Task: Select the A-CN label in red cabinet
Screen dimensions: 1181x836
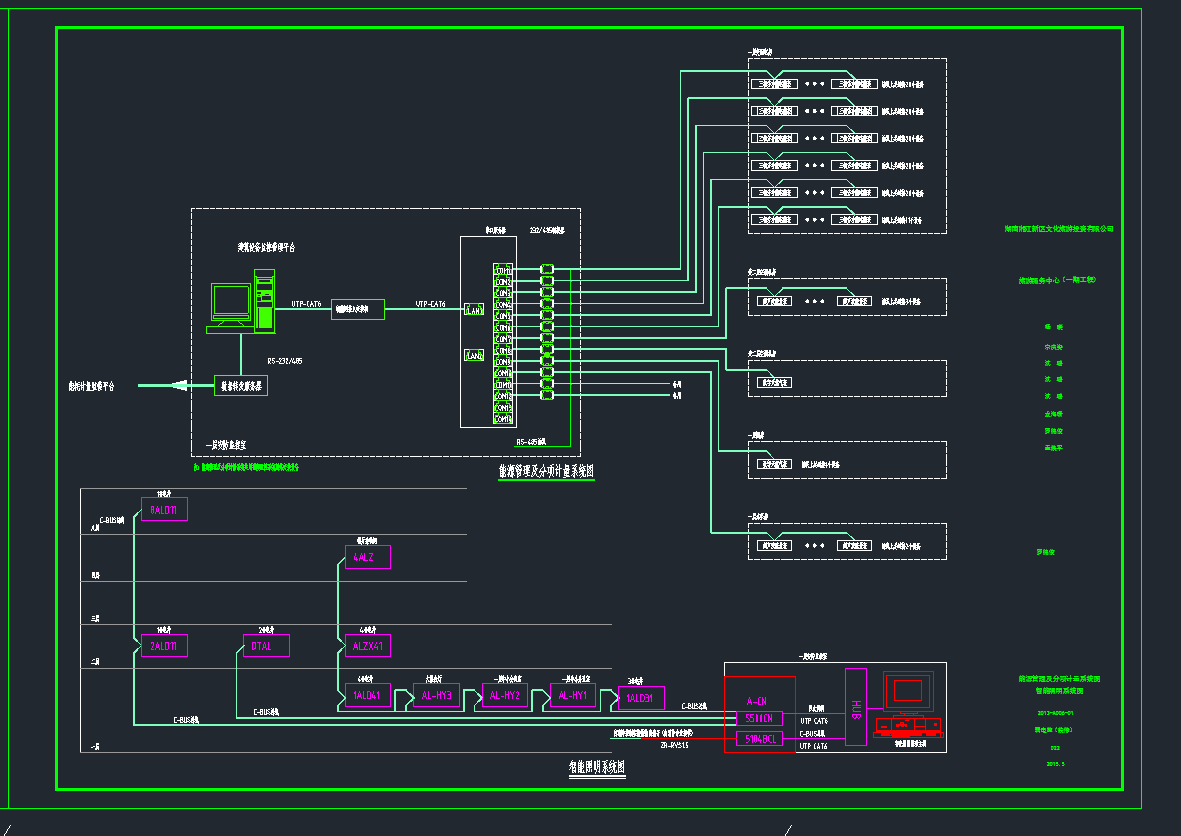Action: pyautogui.click(x=757, y=701)
